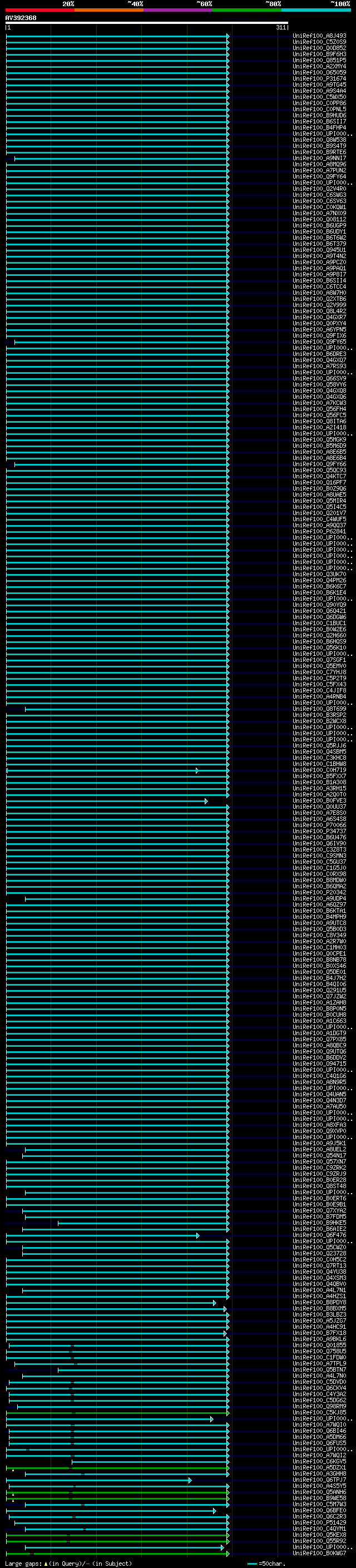Click the purple ~60% identity legend segment

[177, 10]
